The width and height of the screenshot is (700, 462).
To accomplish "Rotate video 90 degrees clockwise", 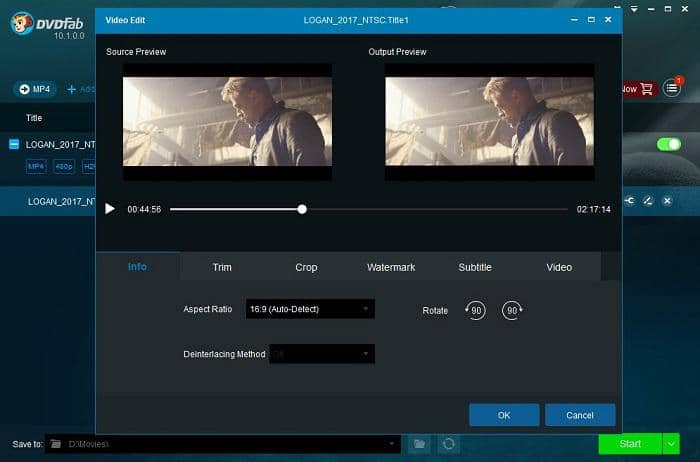I will 512,310.
